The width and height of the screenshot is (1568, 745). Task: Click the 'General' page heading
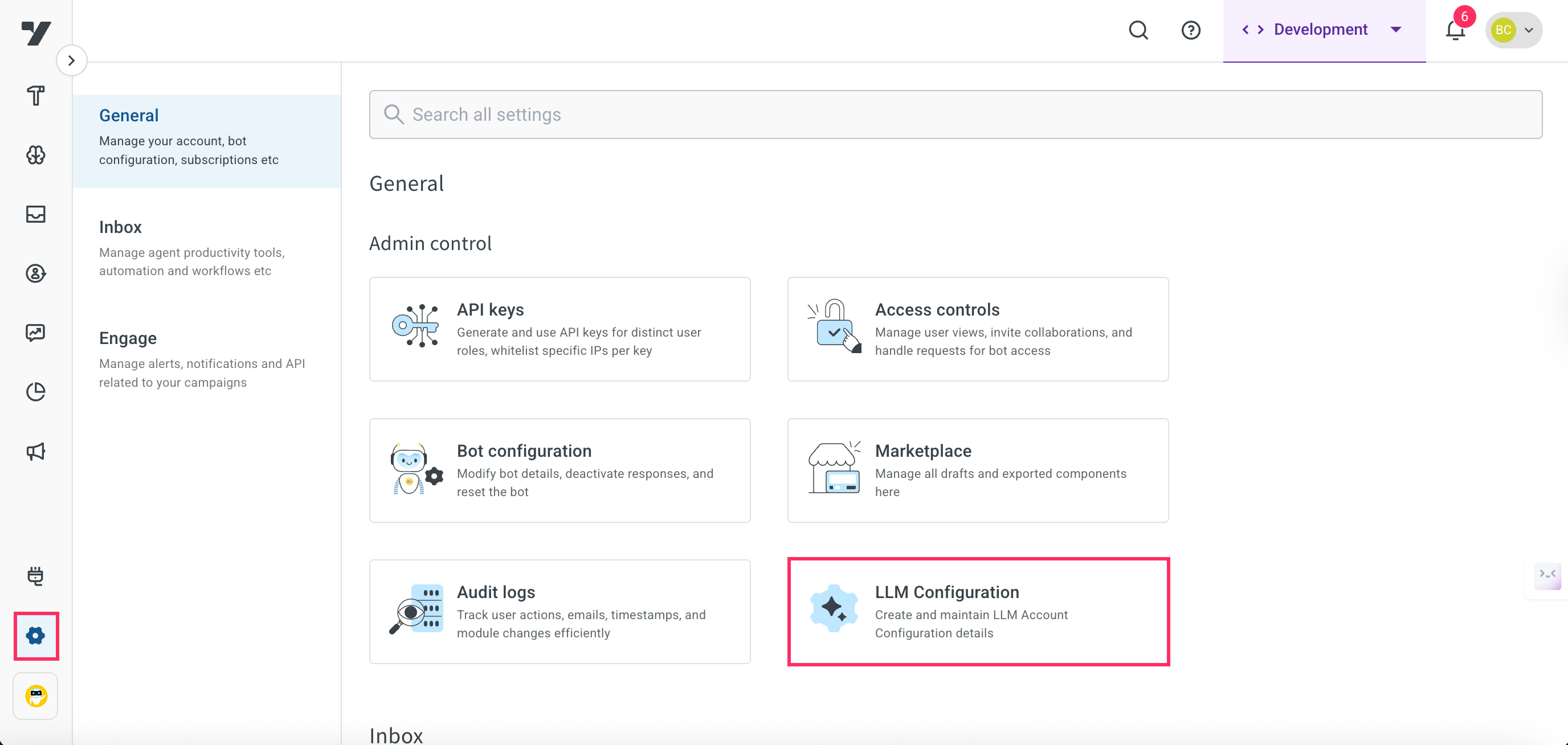[x=407, y=183]
